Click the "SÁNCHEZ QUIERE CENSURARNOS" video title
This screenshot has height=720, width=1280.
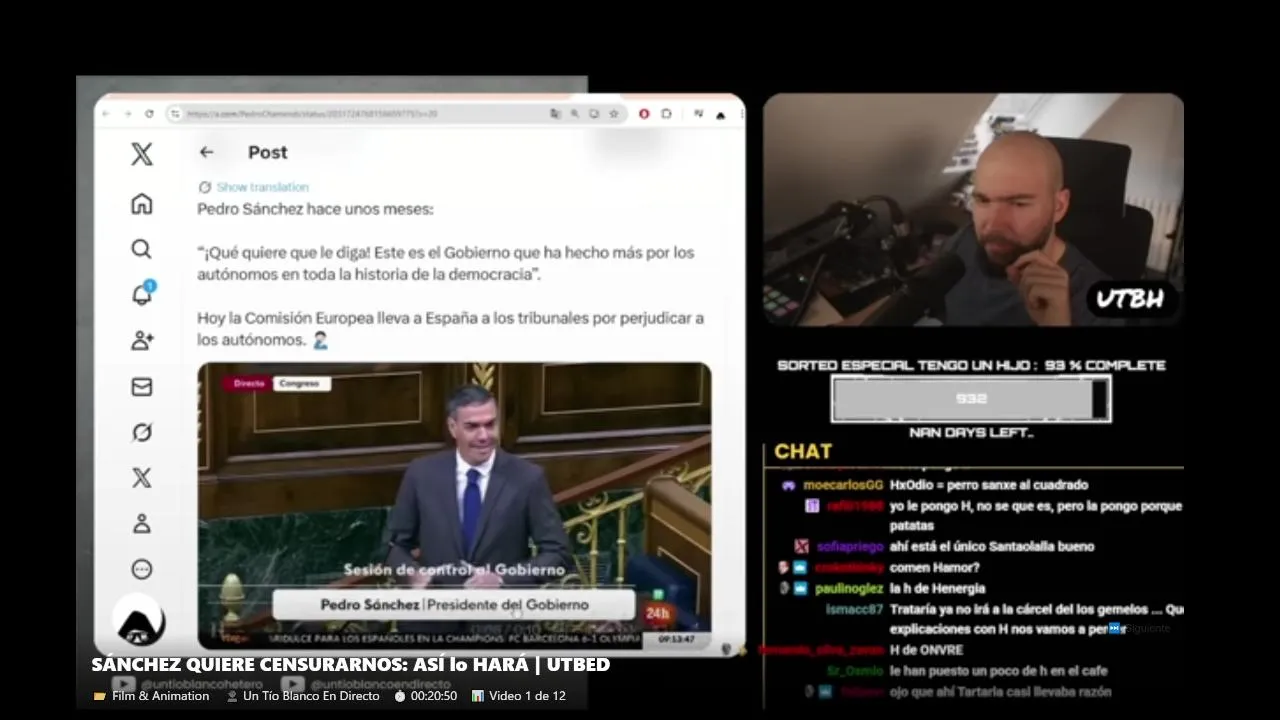click(350, 664)
